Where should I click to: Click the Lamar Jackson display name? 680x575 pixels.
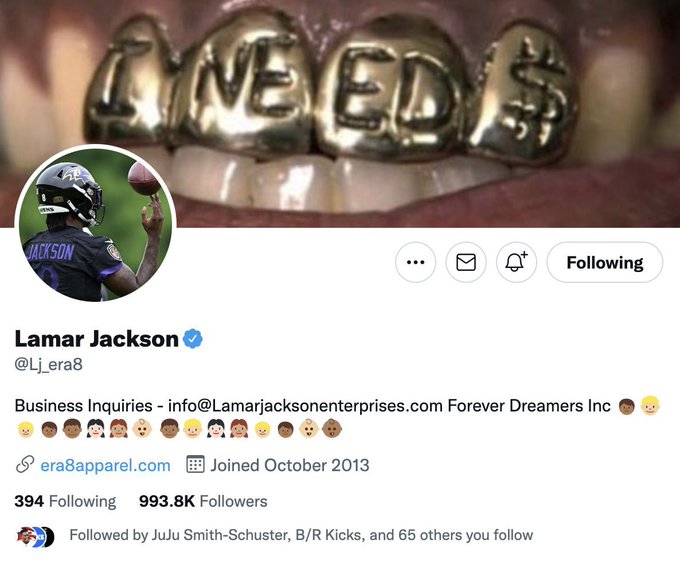[x=97, y=339]
